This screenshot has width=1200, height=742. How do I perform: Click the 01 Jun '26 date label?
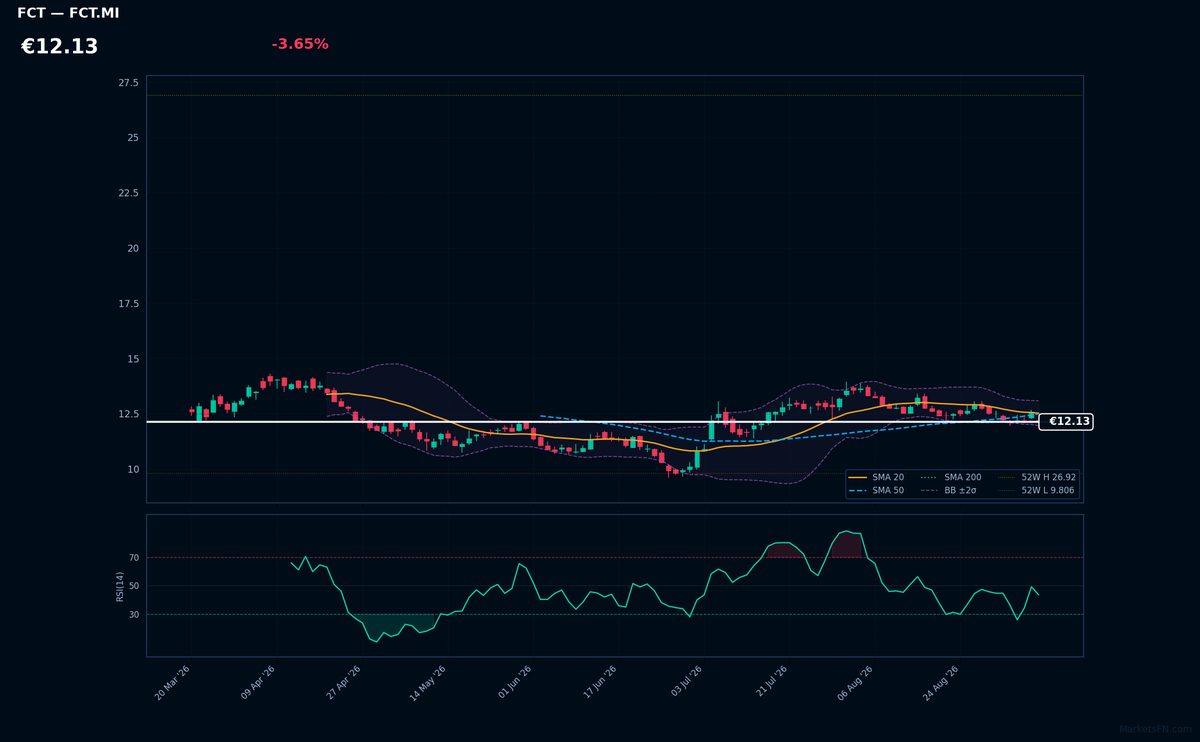click(x=514, y=683)
